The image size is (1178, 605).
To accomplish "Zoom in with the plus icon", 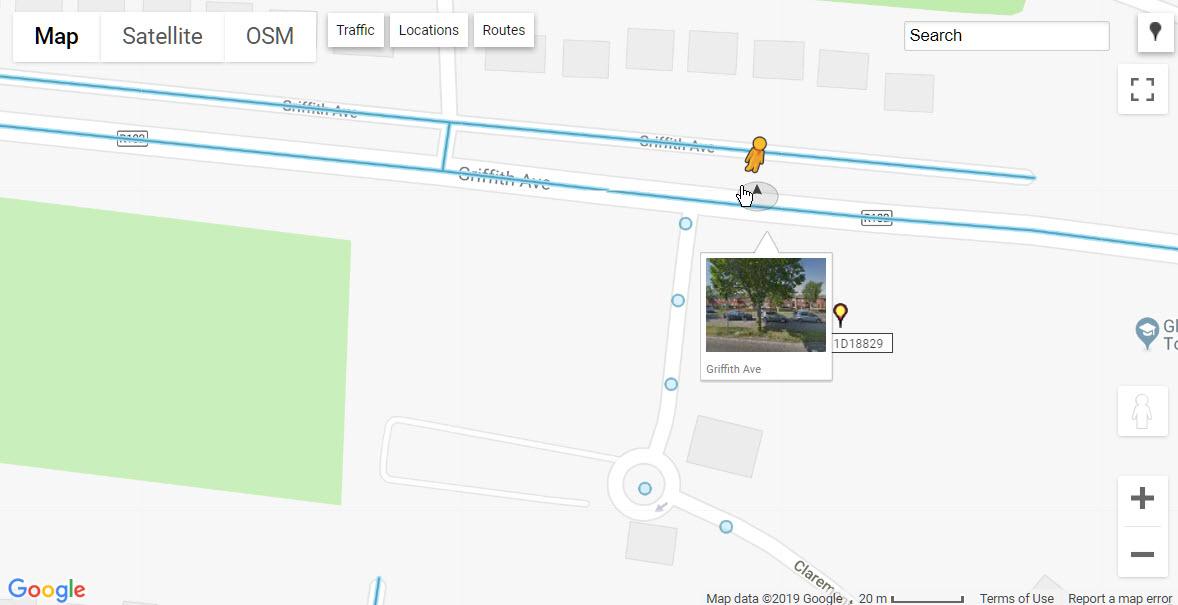I will click(1142, 498).
